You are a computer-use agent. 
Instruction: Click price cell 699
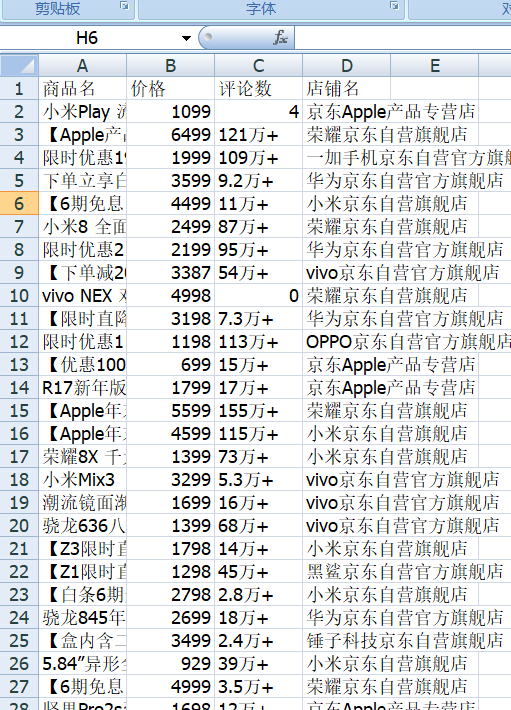click(x=170, y=365)
